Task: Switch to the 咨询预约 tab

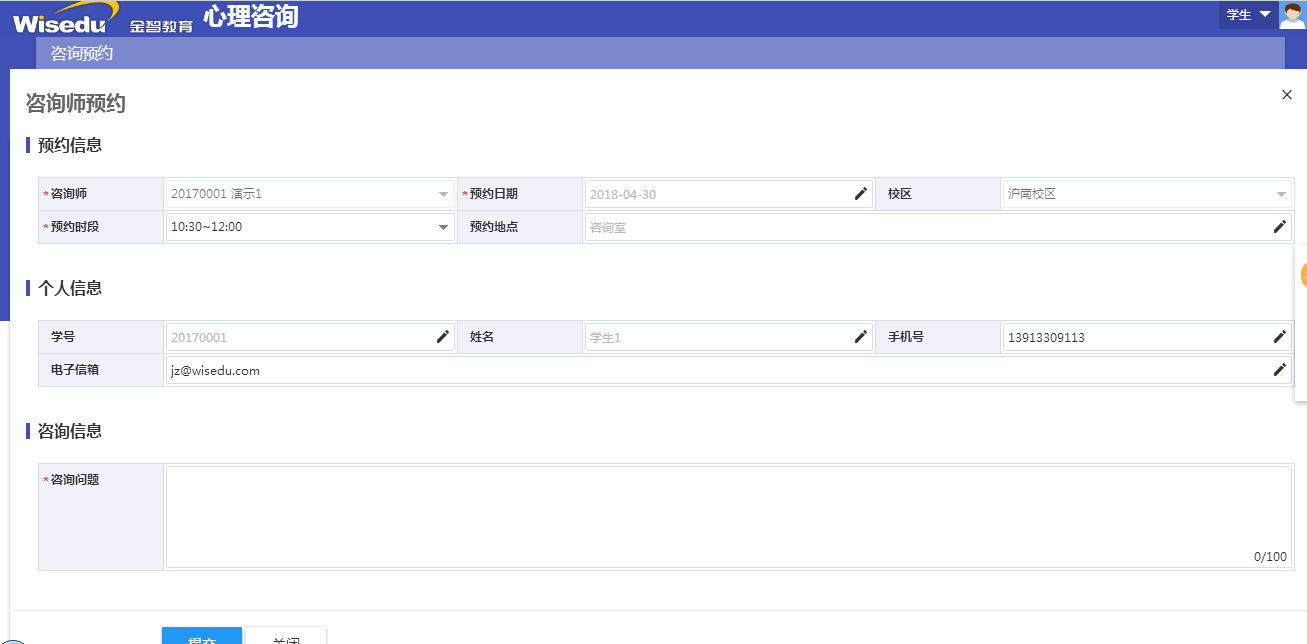Action: click(82, 53)
